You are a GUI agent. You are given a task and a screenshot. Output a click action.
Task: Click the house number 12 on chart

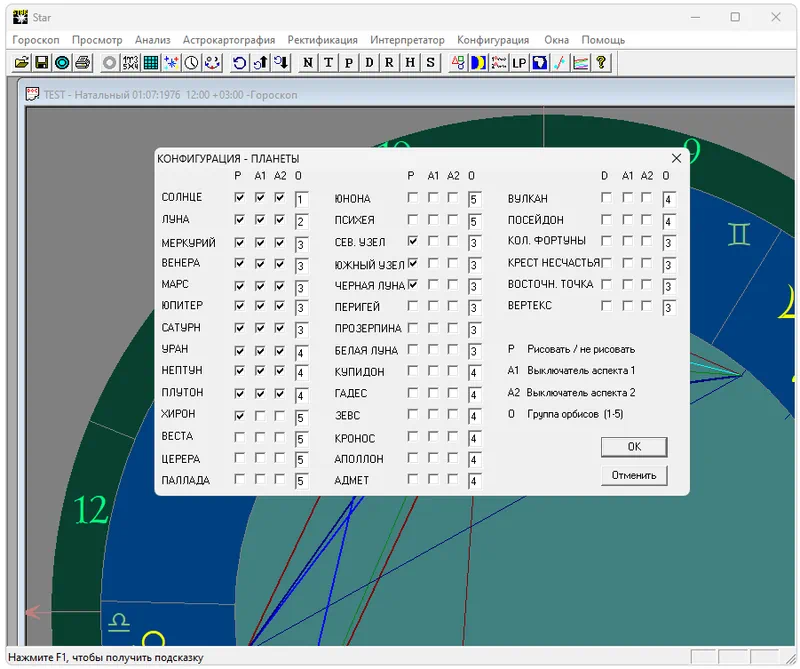point(91,510)
